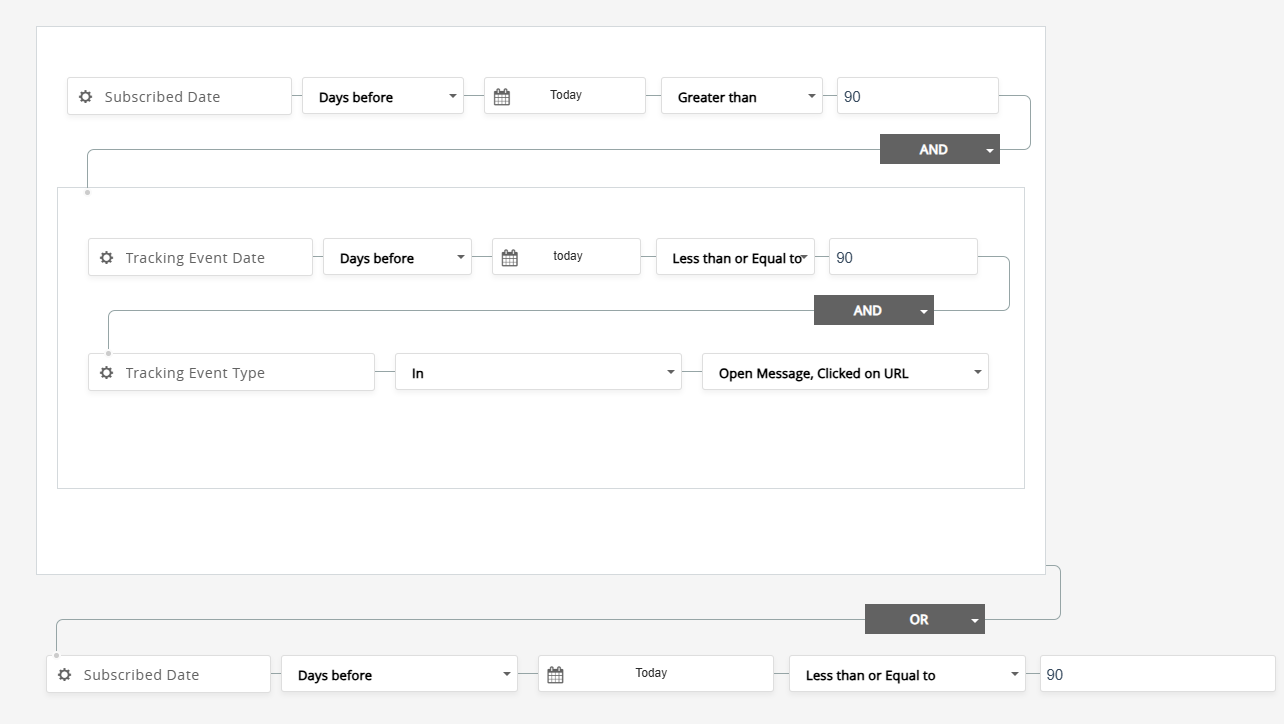Viewport: 1284px width, 724px height.
Task: Open Tracking Event Less than or Equal to dropdown
Action: [735, 258]
